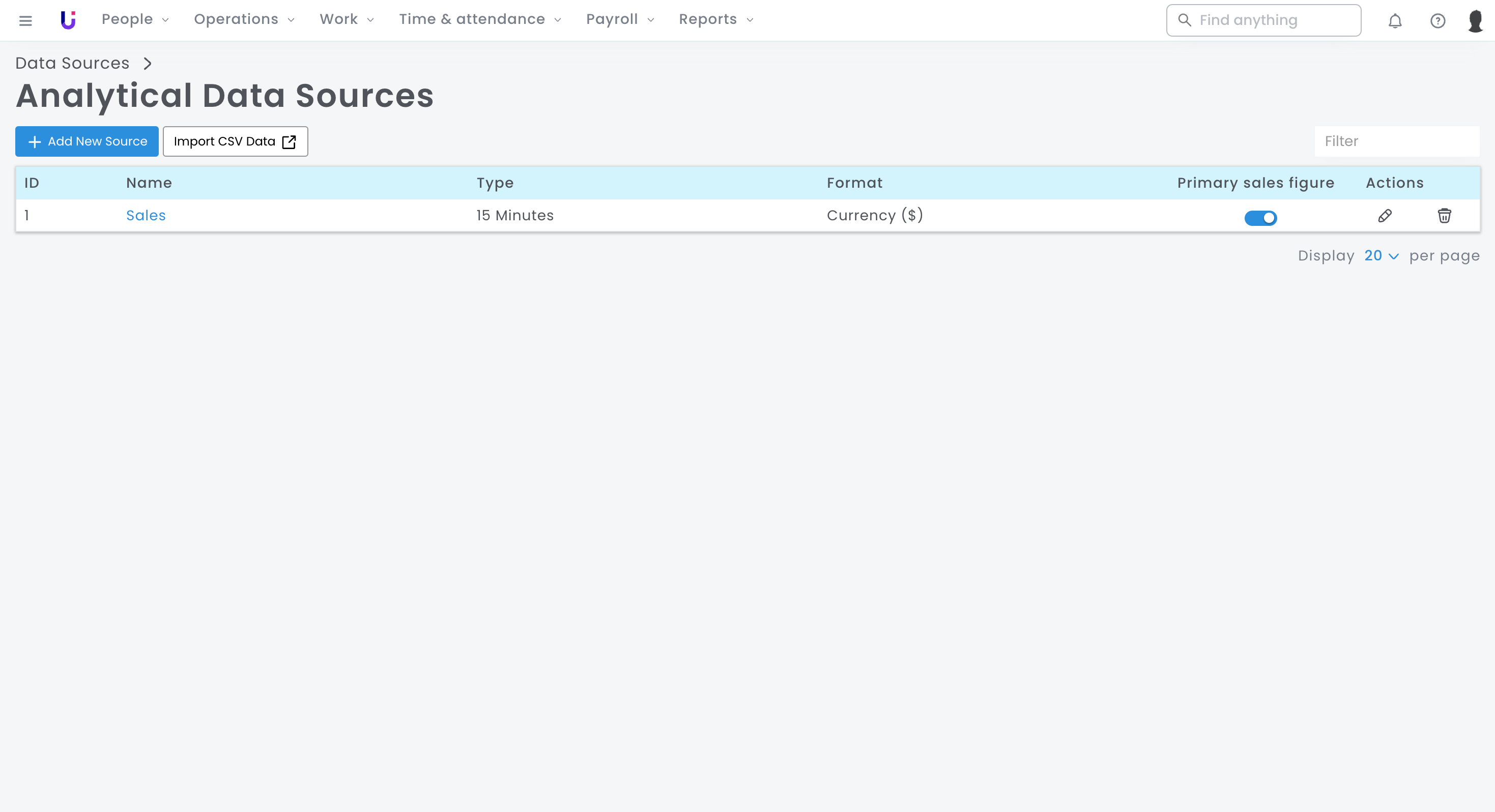The height and width of the screenshot is (812, 1495).
Task: Expand the Payroll menu
Action: [x=619, y=20]
